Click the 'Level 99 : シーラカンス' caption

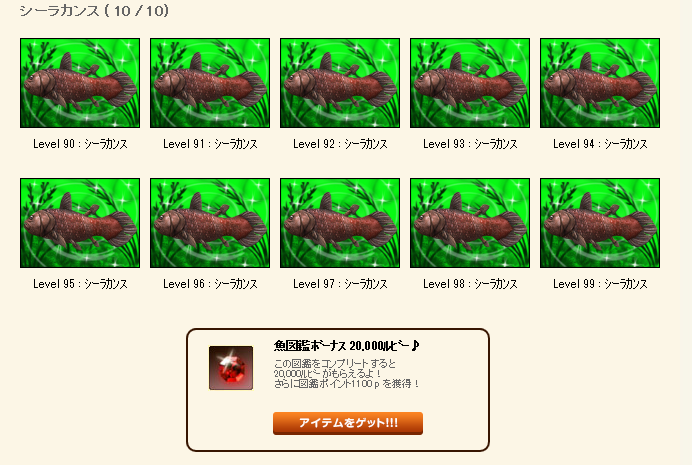[600, 284]
